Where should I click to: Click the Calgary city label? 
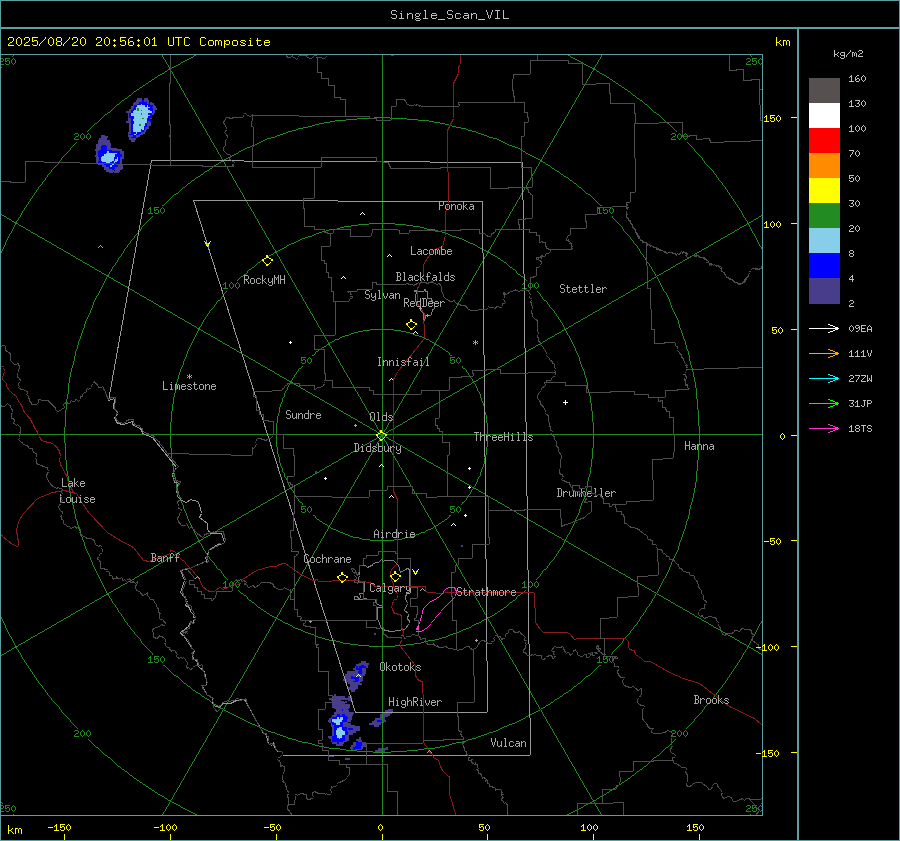coord(390,588)
